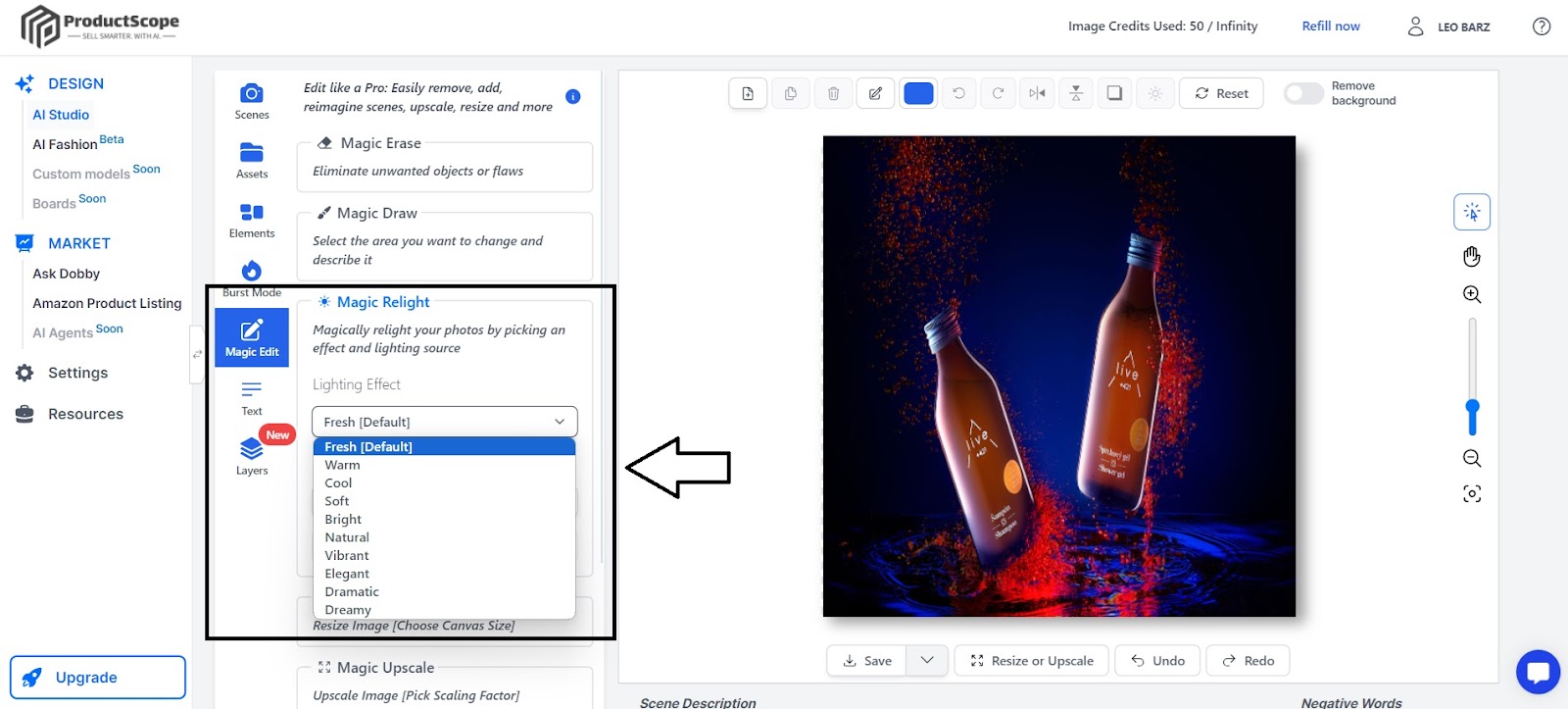Click the pencil edit toolbar icon
The image size is (1568, 709).
click(875, 93)
